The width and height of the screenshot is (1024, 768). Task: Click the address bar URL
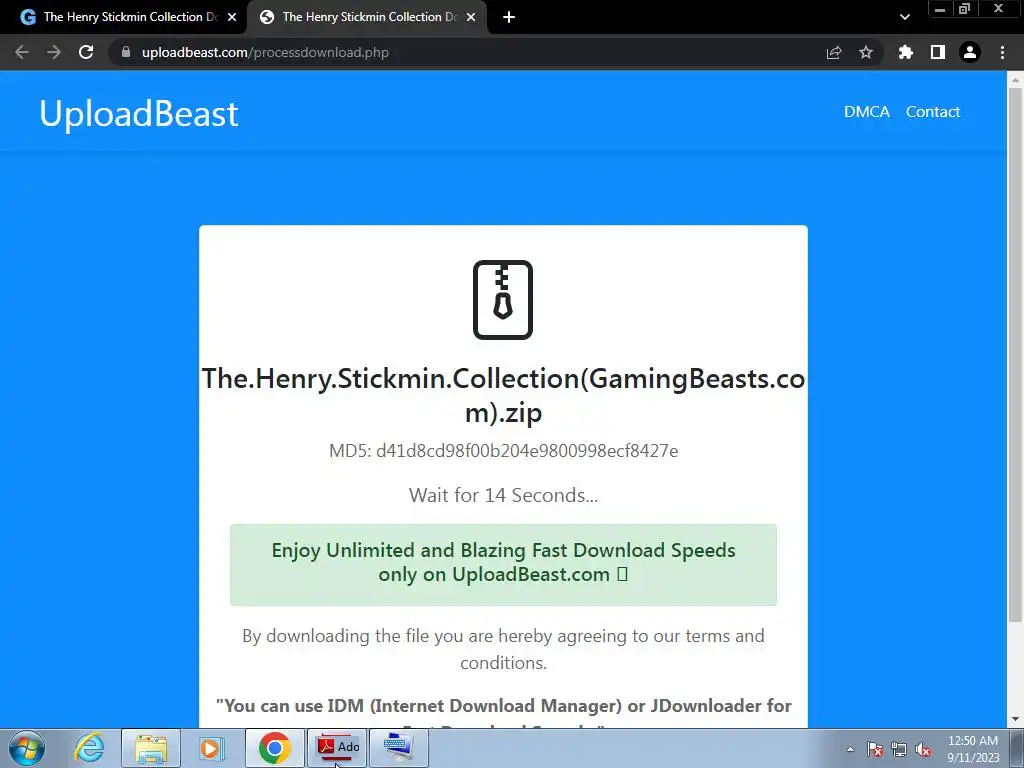pos(265,52)
